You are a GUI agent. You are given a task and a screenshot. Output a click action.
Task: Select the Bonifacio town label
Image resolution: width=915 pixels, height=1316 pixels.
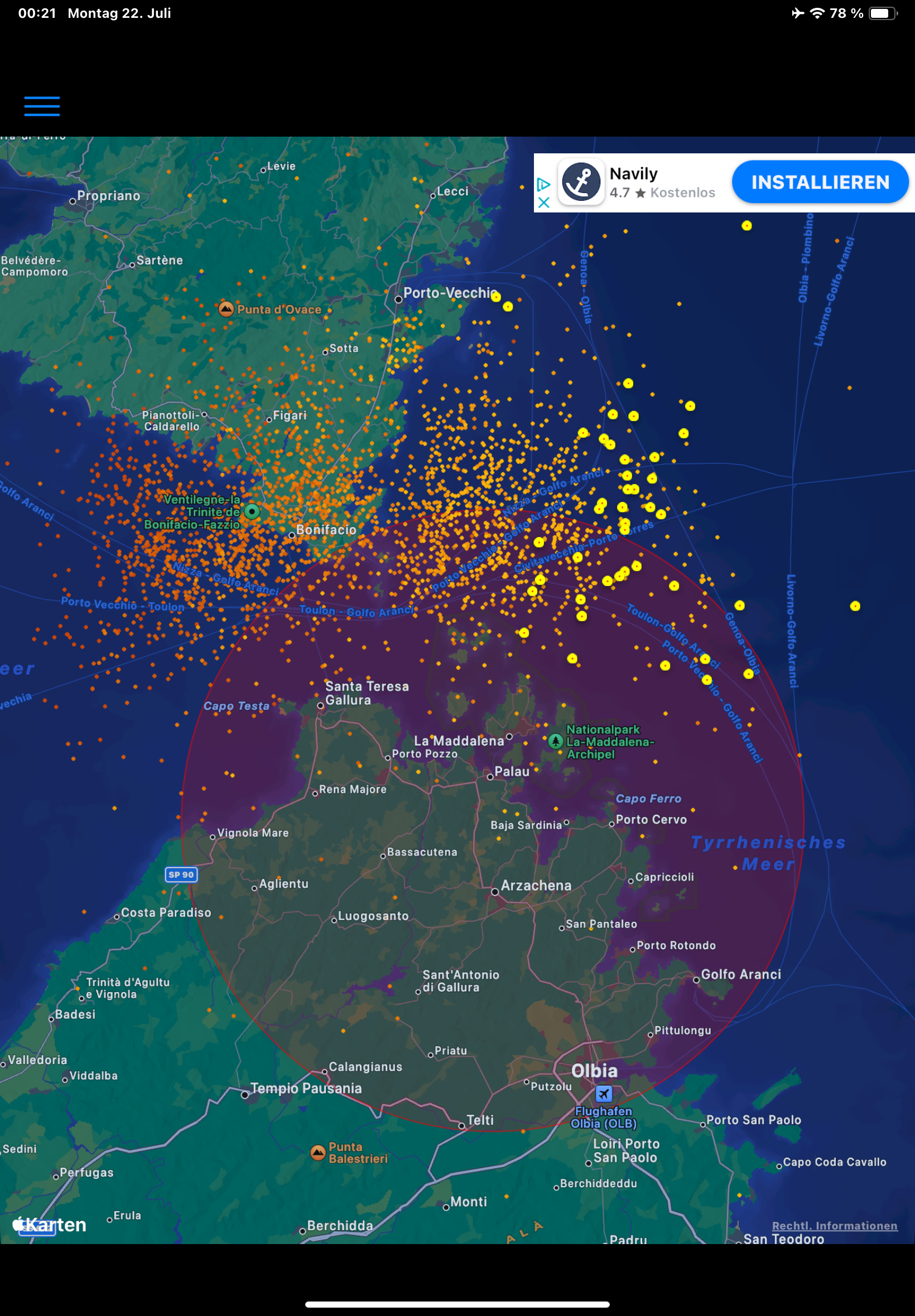click(326, 529)
